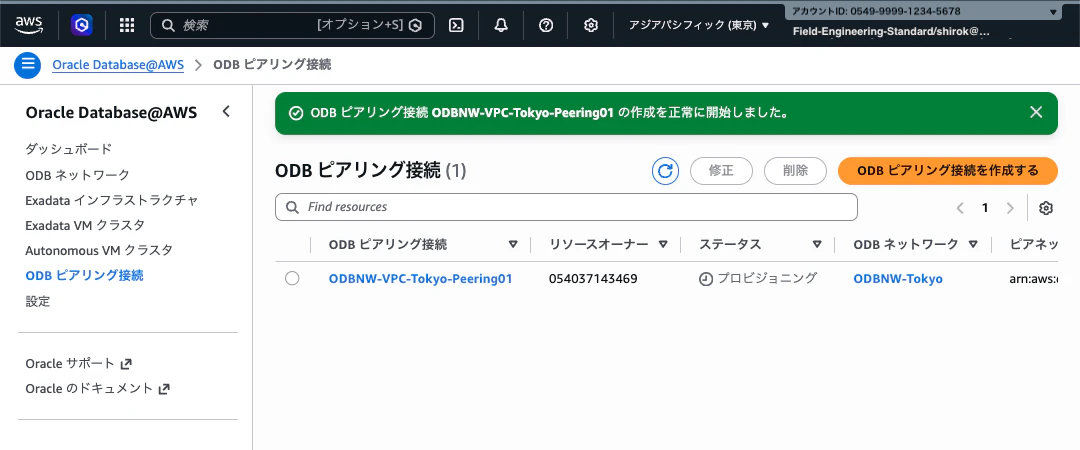Dismiss the green success banner
Image resolution: width=1080 pixels, height=450 pixels.
1036,112
